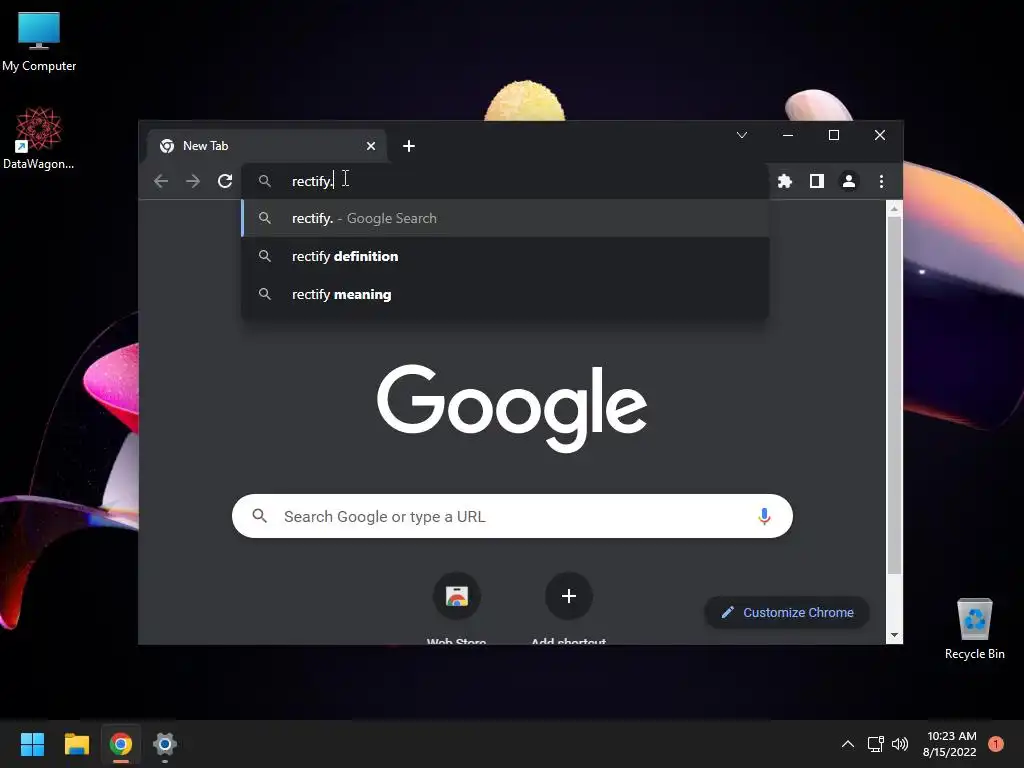Screen dimensions: 1024x768
Task: Close the Chrome window
Action: point(880,135)
